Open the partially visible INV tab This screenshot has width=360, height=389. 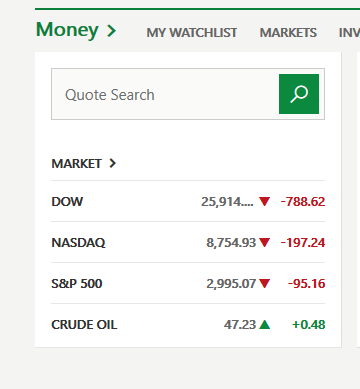(x=349, y=33)
